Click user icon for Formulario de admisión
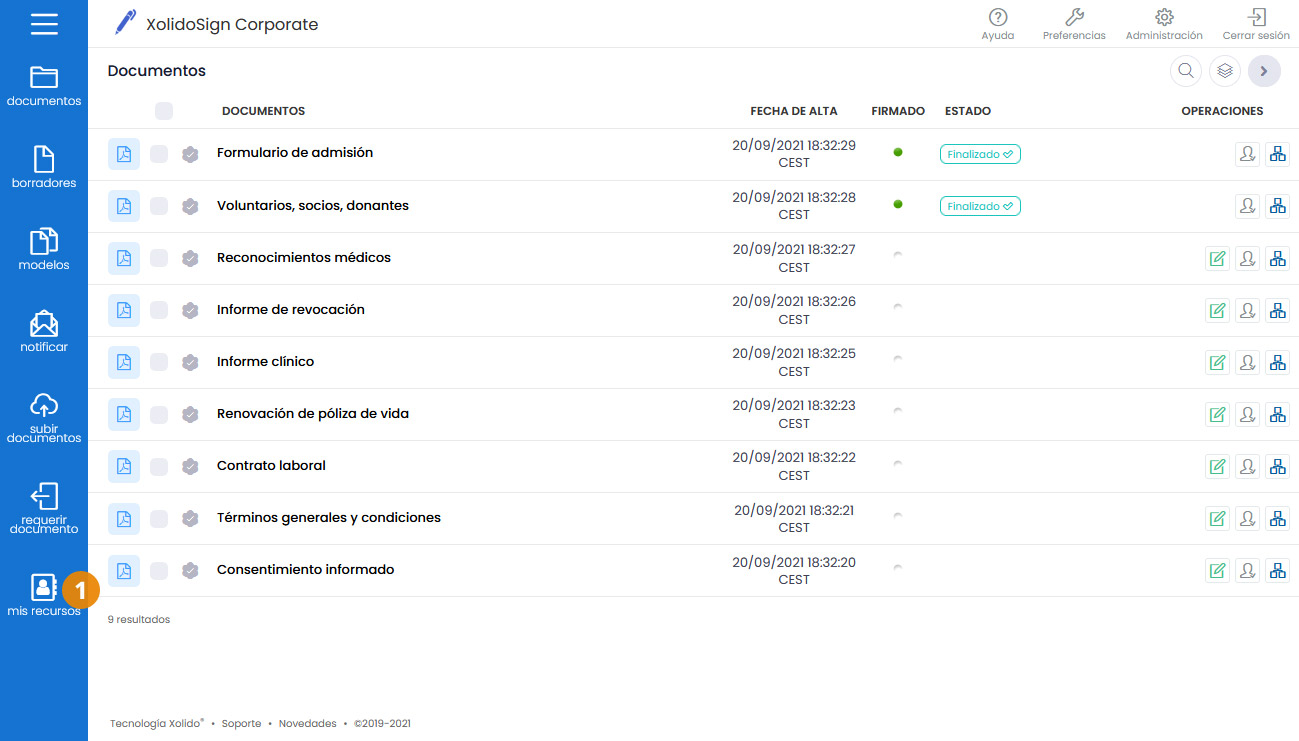 1247,154
